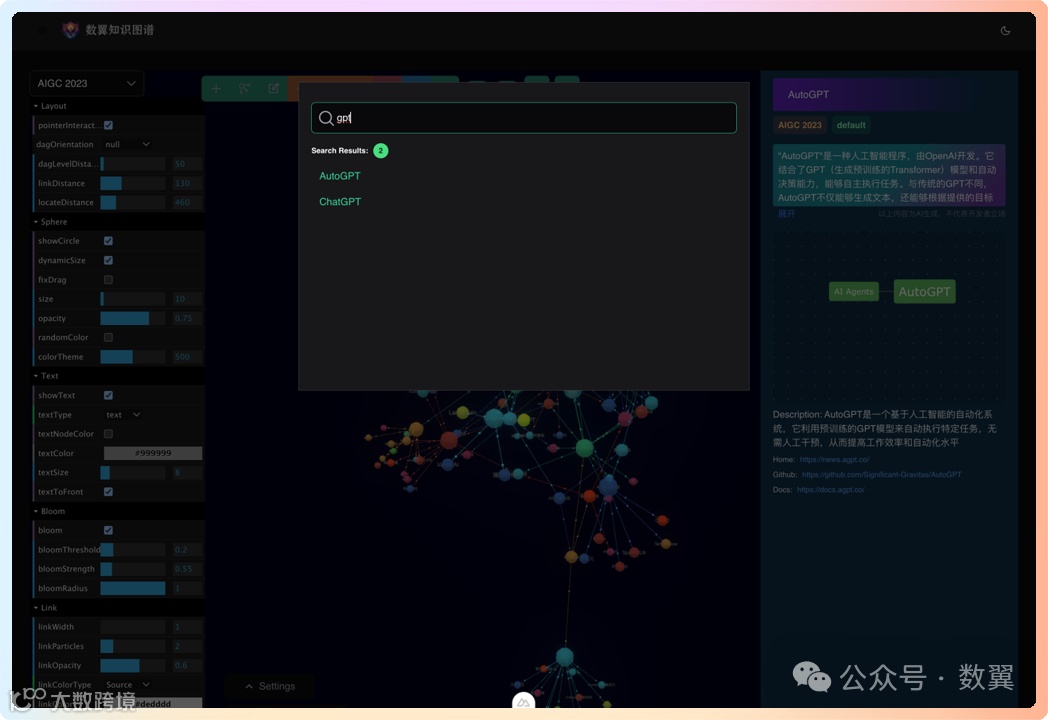The height and width of the screenshot is (720, 1048).
Task: Disable the bloom checkbox
Action: pos(108,530)
